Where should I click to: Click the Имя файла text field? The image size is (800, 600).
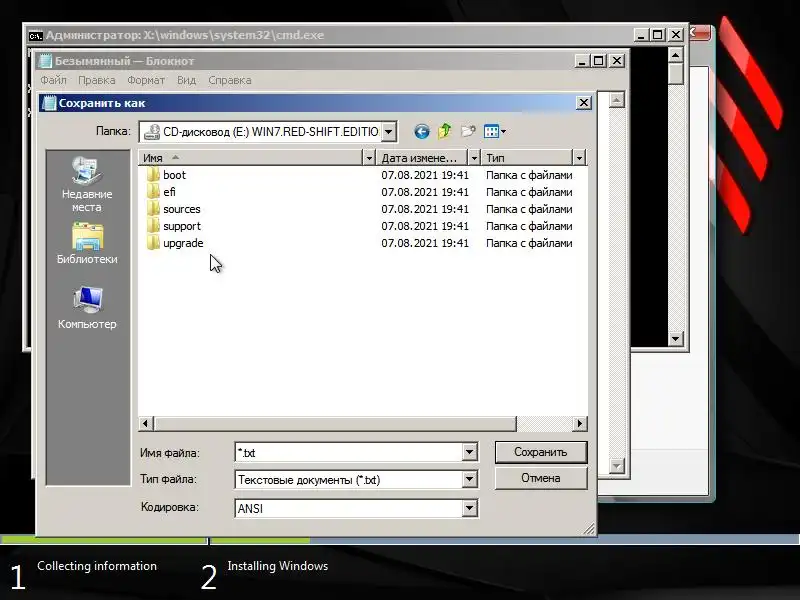349,452
